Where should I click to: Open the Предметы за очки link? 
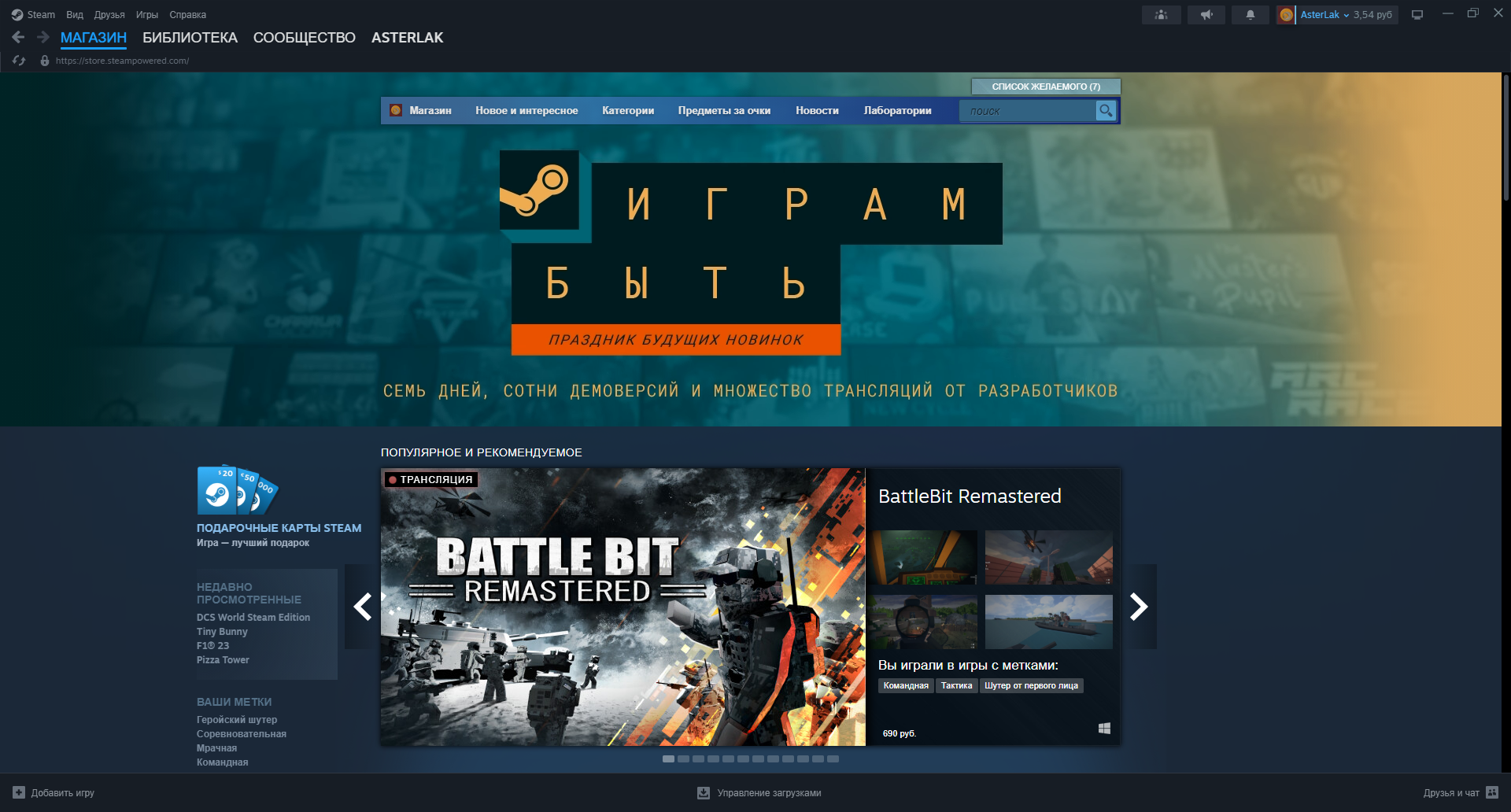(724, 111)
